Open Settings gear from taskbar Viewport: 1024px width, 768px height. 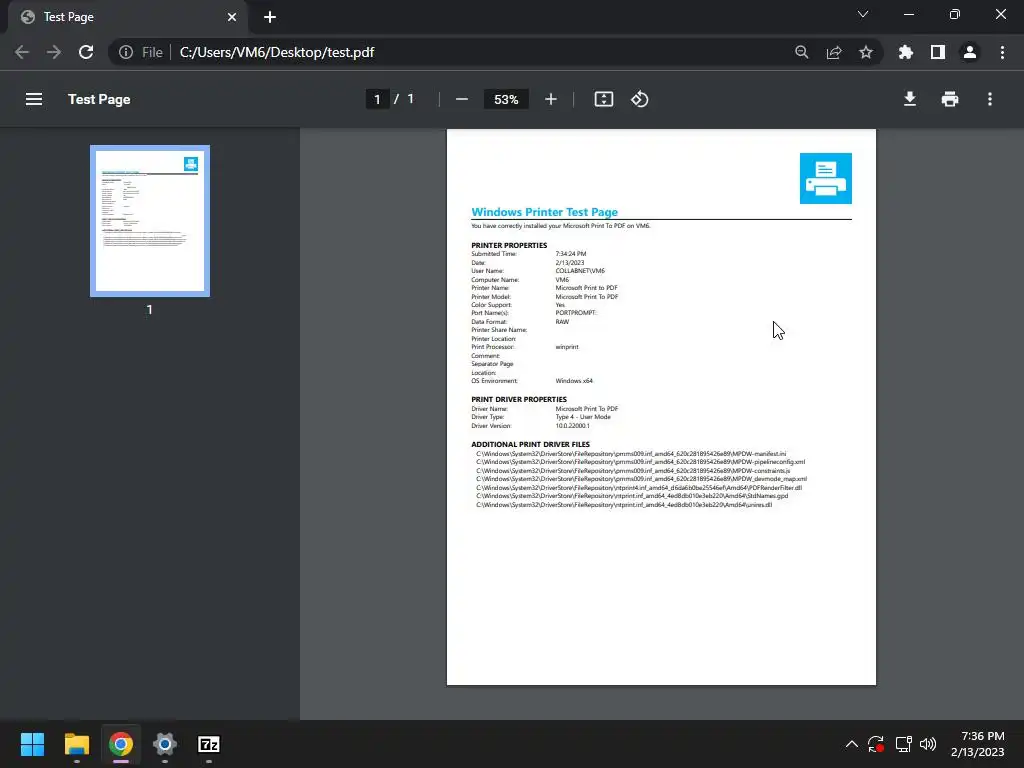coord(165,744)
